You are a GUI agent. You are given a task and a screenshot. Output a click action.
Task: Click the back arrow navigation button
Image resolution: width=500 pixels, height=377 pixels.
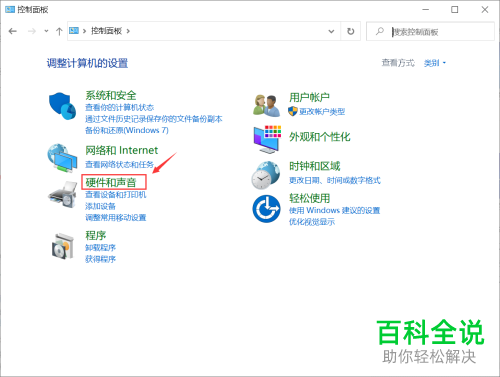13,31
